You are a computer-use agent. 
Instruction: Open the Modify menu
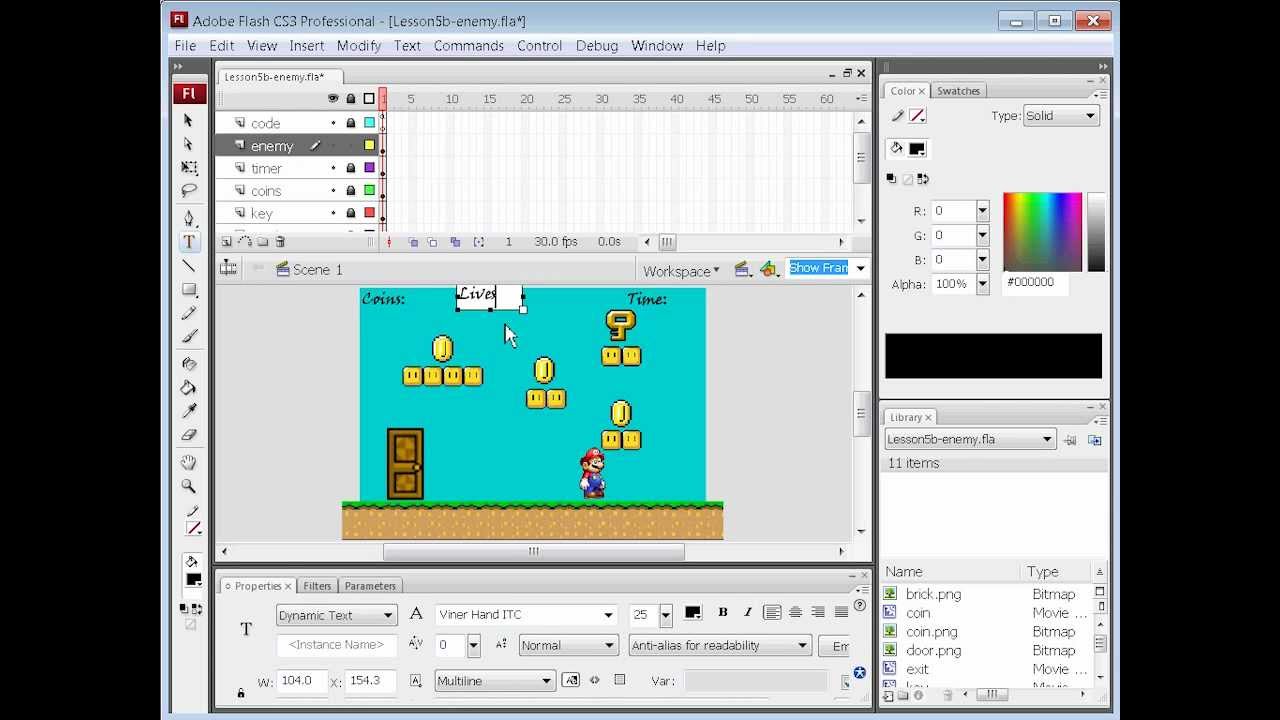359,46
